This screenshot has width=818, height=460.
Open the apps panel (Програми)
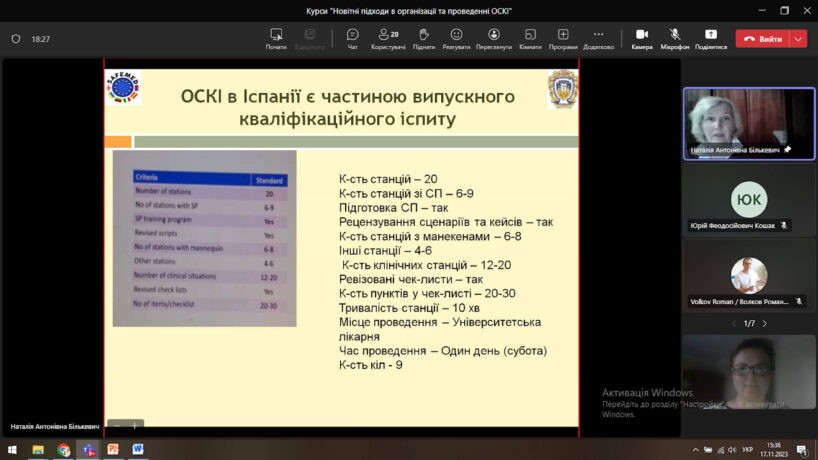(563, 38)
